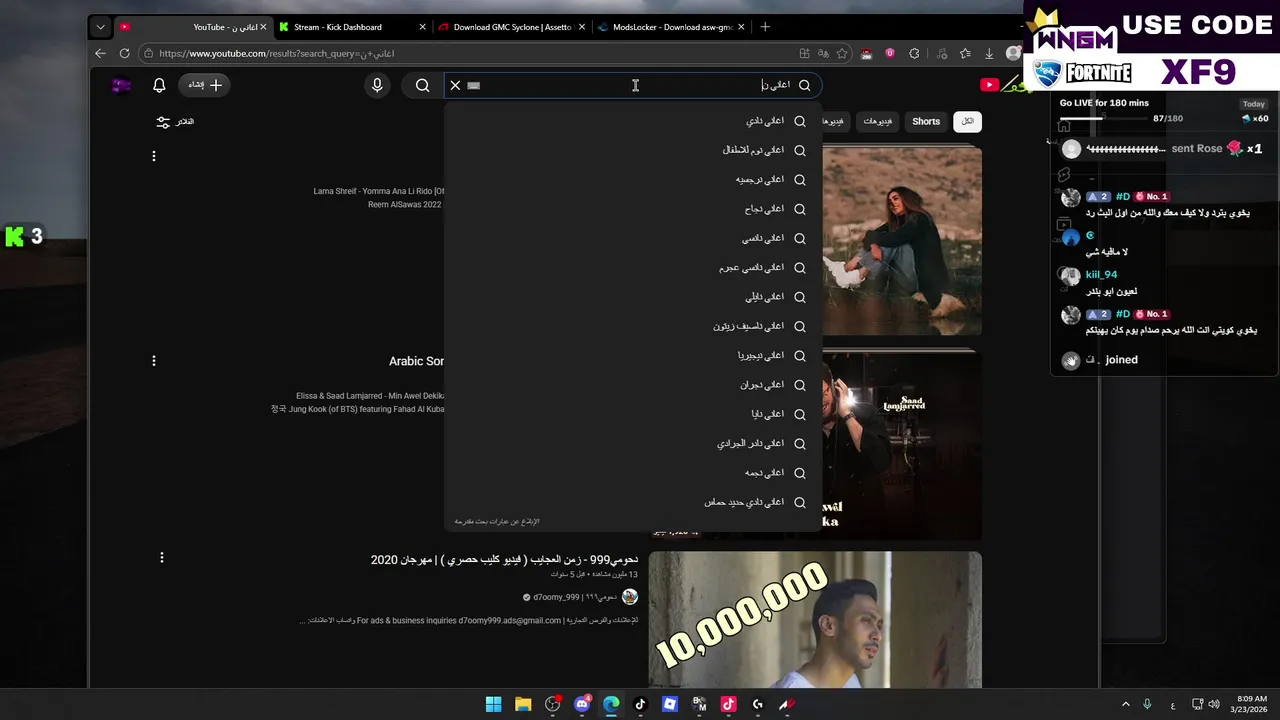Open the tab list dropdown arrow
The image size is (1280, 720).
(x=100, y=27)
